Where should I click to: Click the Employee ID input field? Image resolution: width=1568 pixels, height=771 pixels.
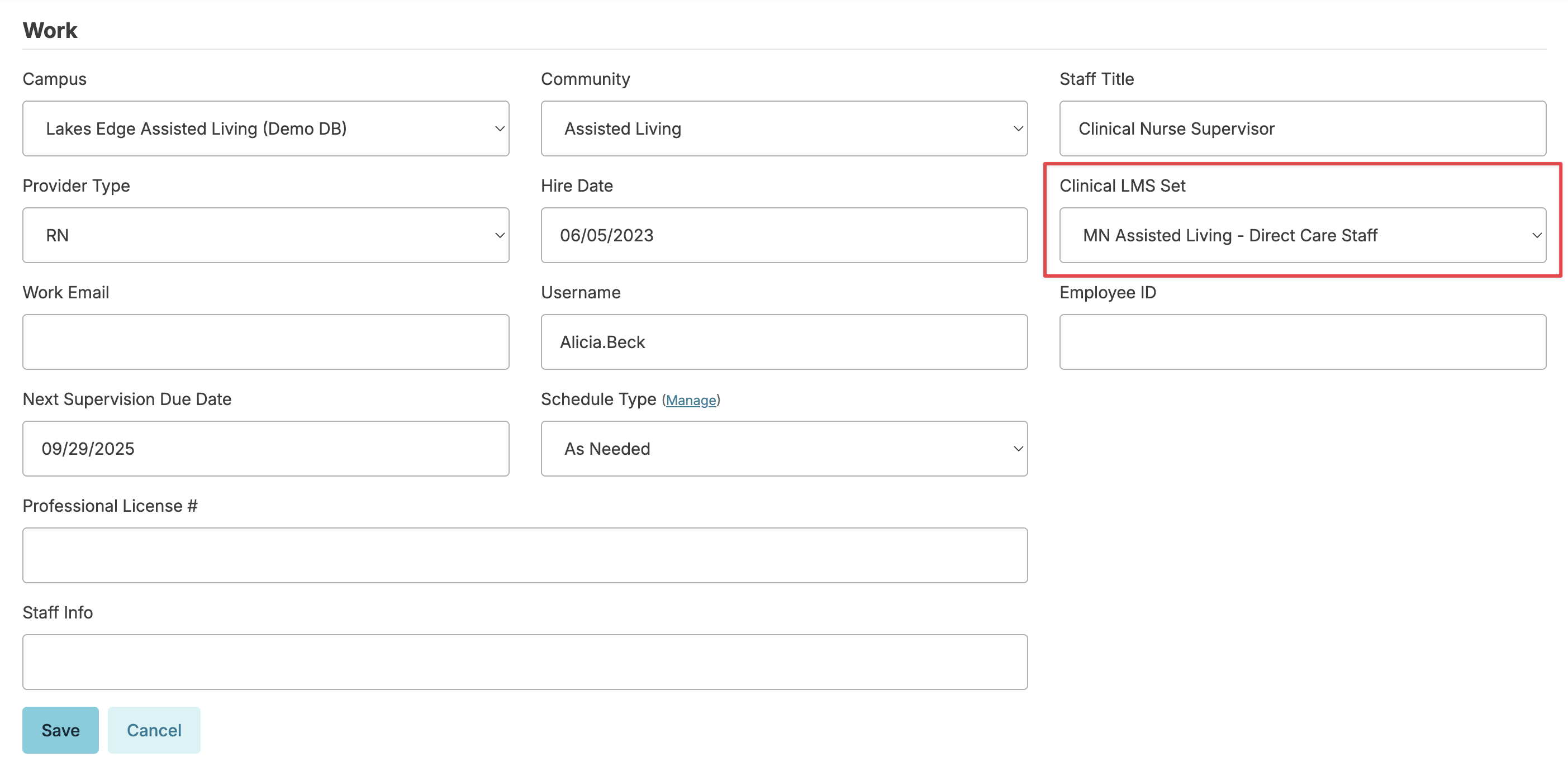[x=1302, y=341]
